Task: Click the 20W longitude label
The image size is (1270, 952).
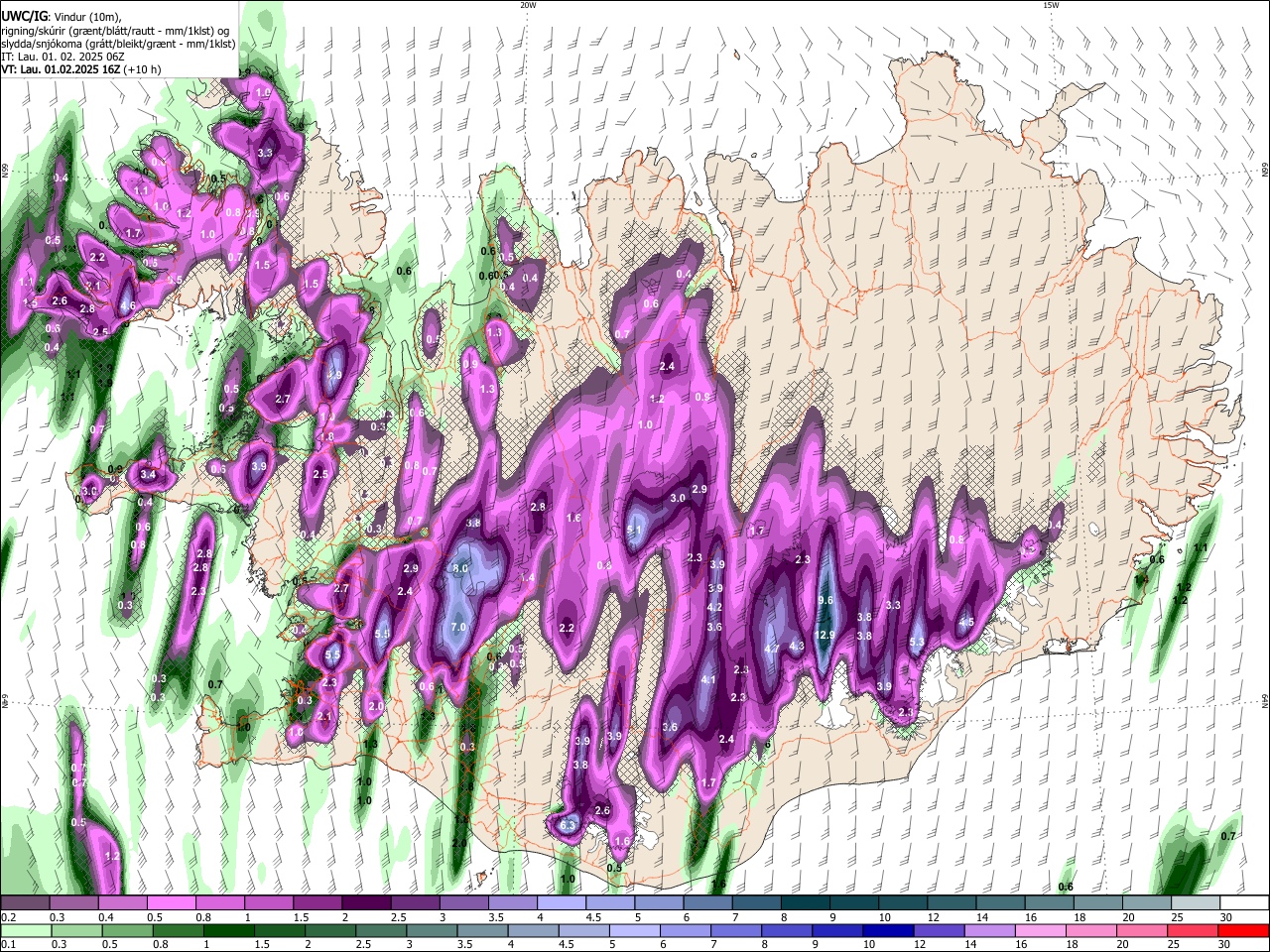Action: [528, 5]
